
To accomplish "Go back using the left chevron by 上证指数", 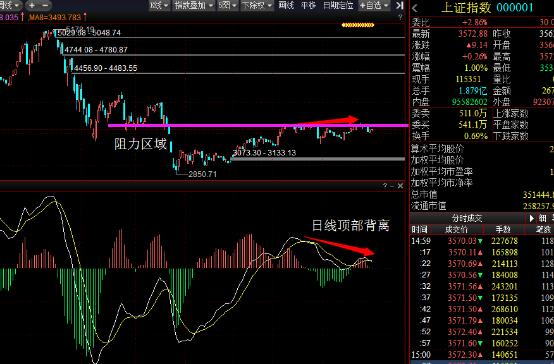I will click(x=415, y=8).
